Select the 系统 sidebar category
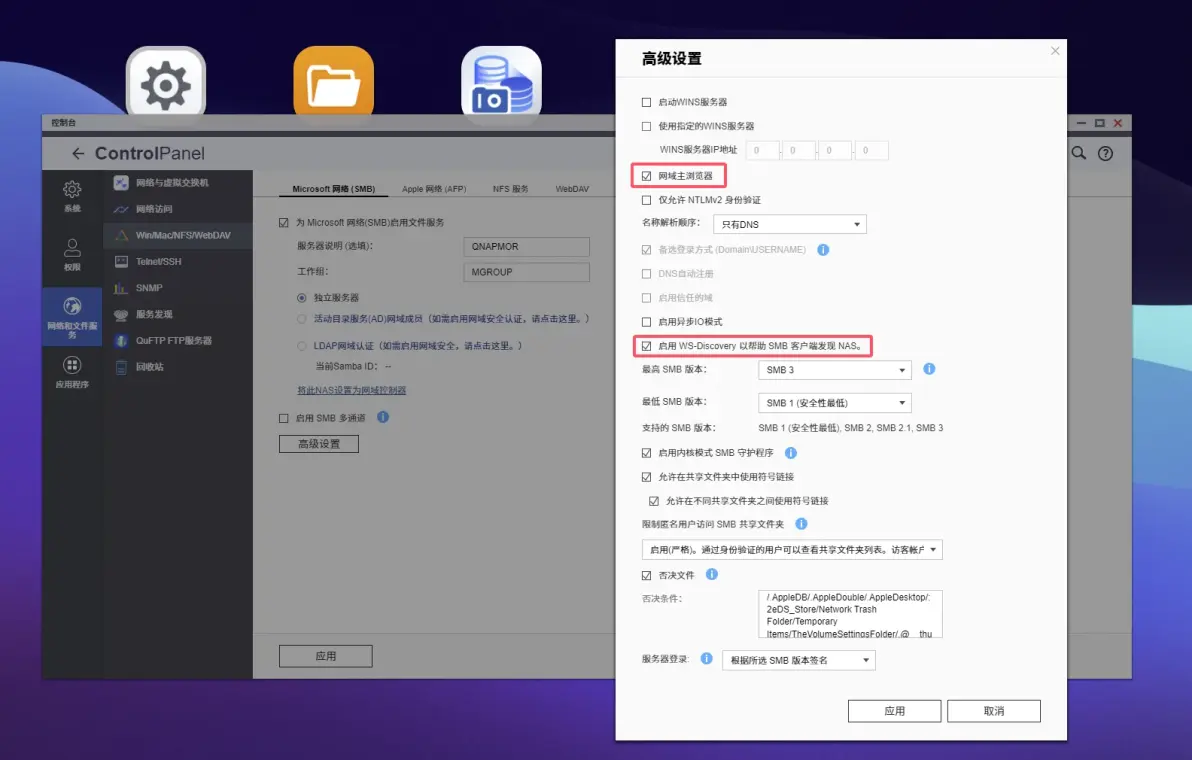Image resolution: width=1192 pixels, height=760 pixels. tap(72, 195)
